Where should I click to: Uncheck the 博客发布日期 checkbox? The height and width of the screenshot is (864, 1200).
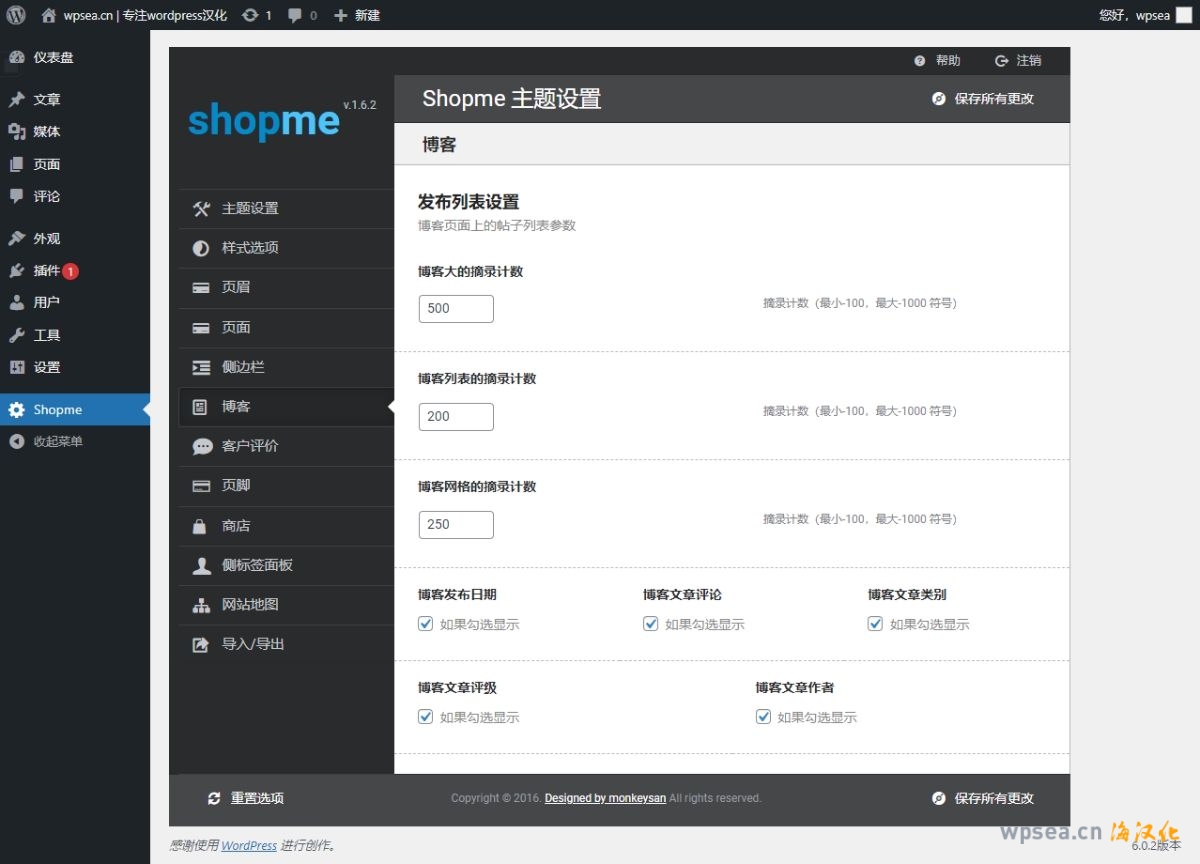click(x=426, y=624)
